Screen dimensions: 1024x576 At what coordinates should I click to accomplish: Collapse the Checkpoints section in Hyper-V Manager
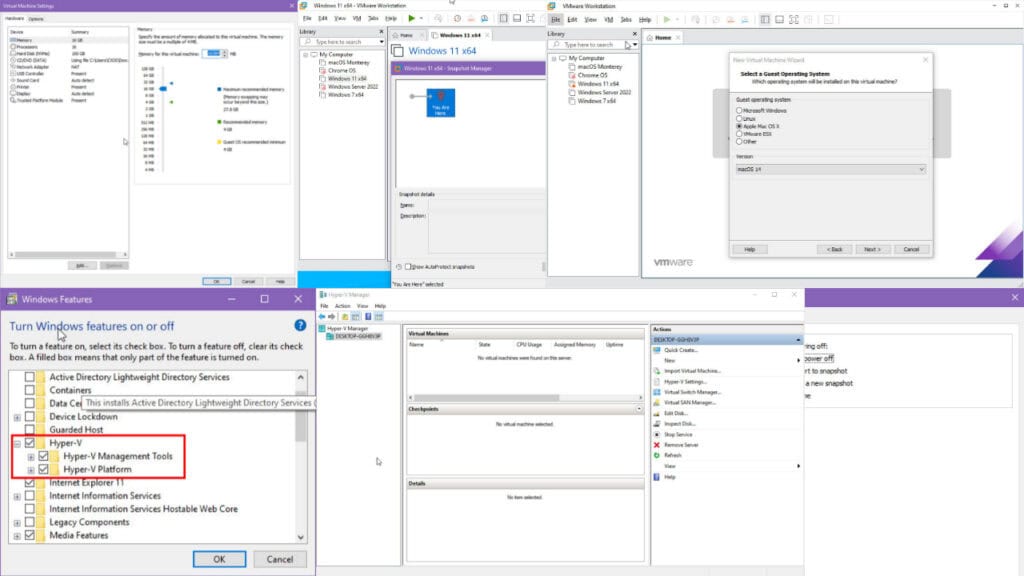click(639, 409)
